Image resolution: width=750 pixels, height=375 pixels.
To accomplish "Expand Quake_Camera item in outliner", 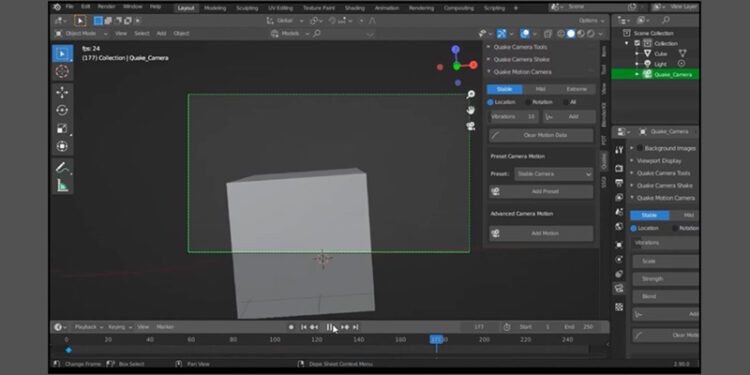I will pos(637,75).
